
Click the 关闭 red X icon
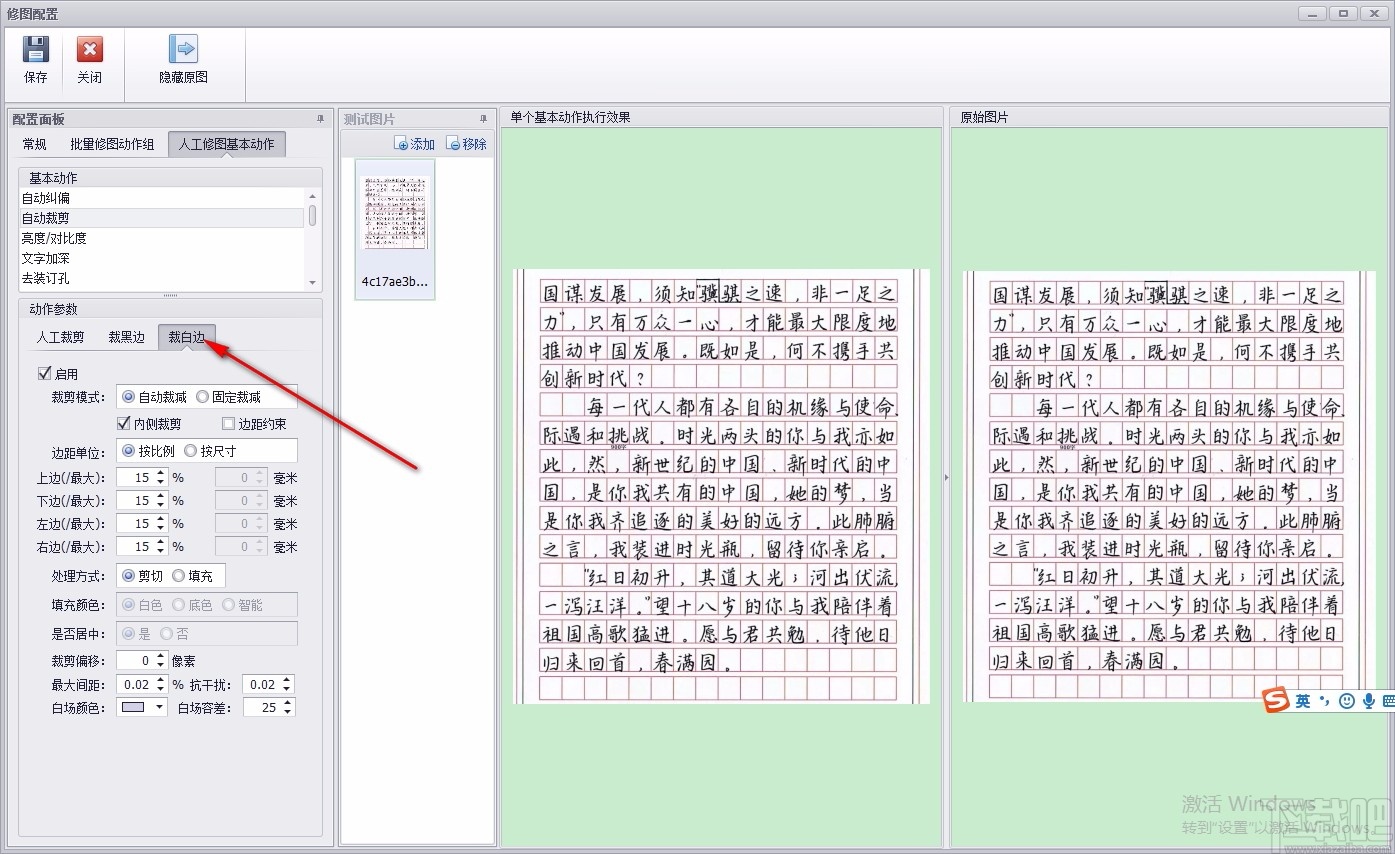90,49
